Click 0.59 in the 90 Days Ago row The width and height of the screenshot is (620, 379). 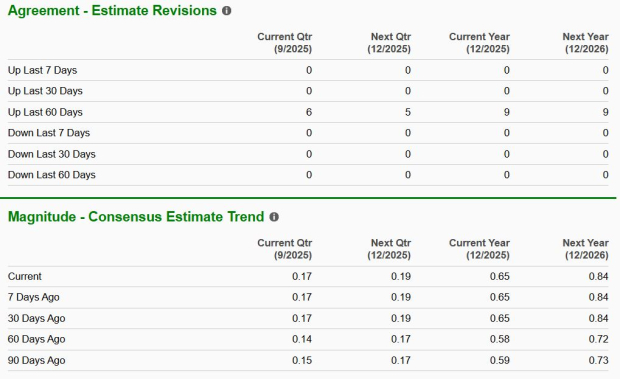(x=500, y=360)
